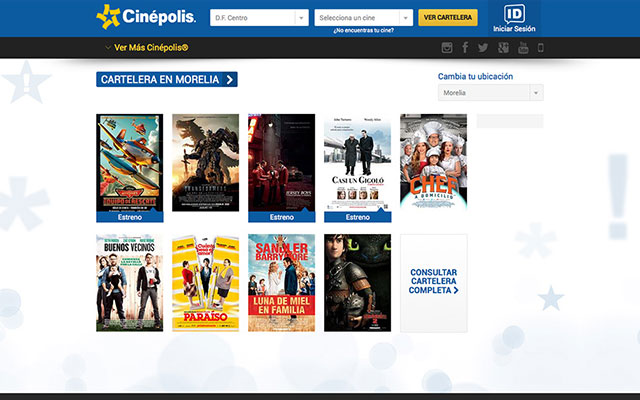This screenshot has height=400, width=640.
Task: Open the CARTELERA EN MORELIA heading link
Action: [x=167, y=79]
